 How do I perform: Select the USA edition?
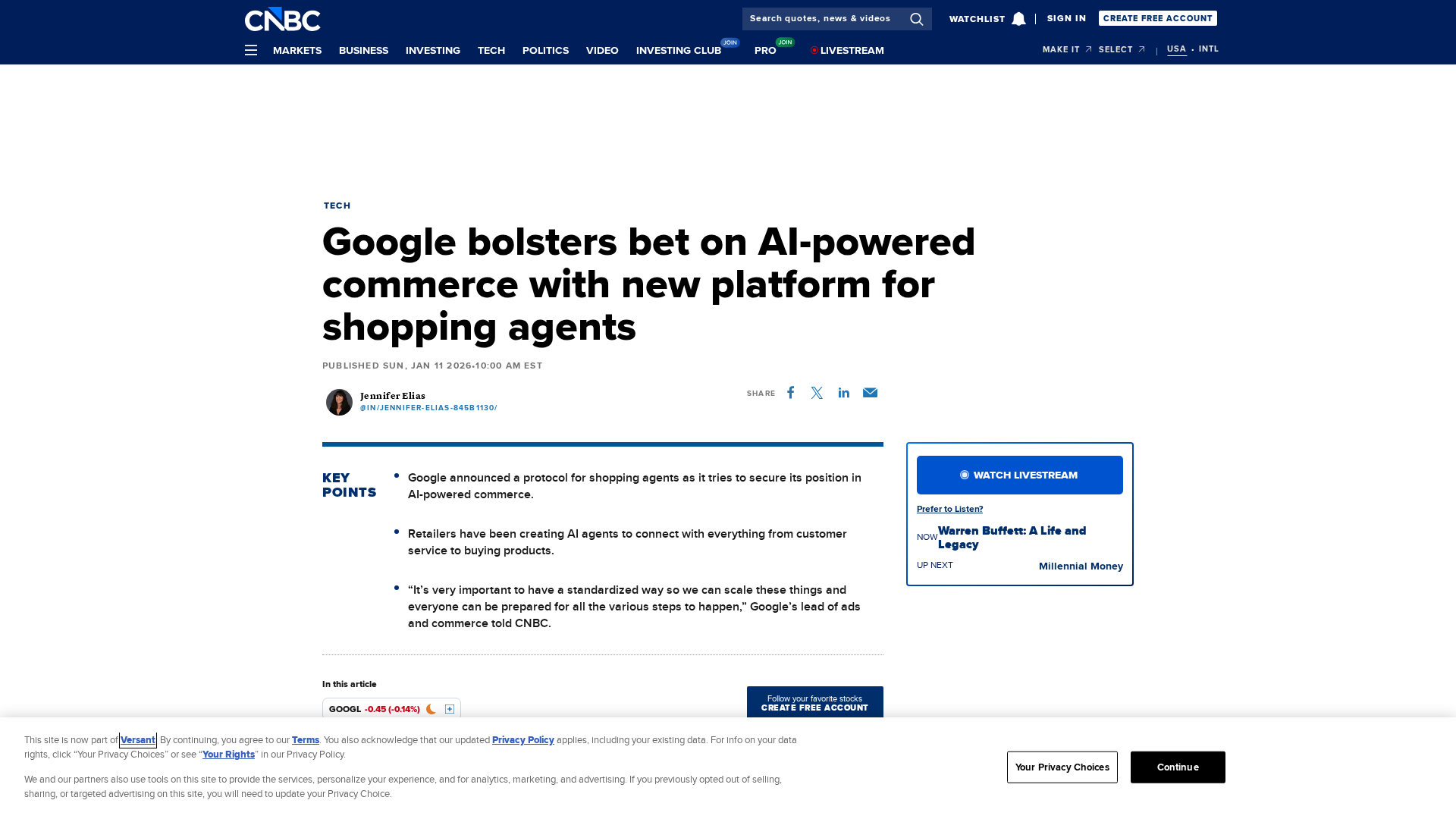click(x=1176, y=49)
